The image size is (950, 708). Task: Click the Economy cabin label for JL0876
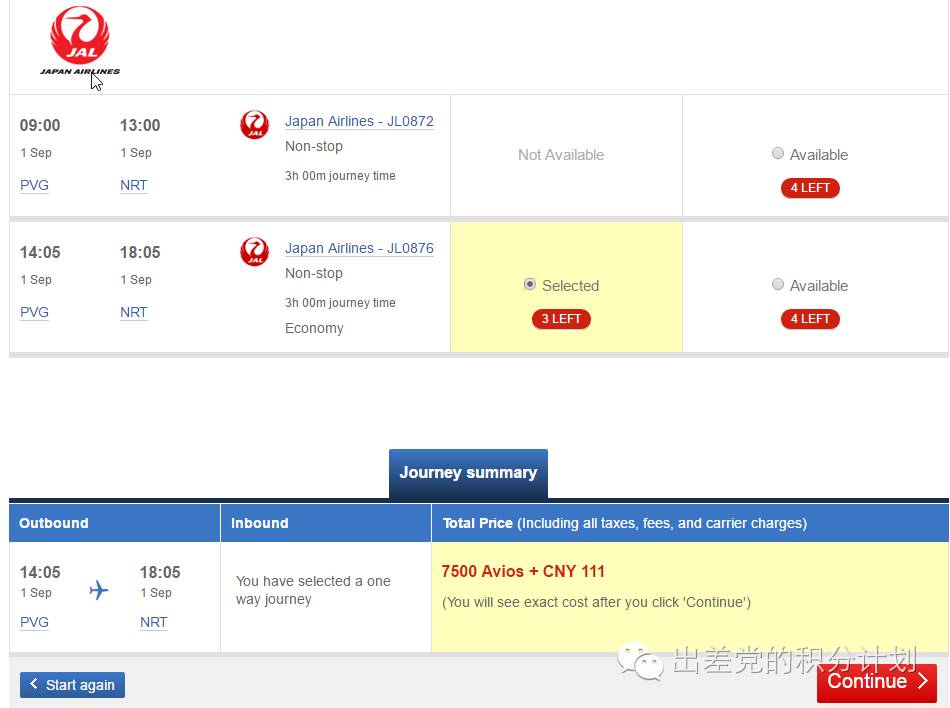click(x=314, y=328)
